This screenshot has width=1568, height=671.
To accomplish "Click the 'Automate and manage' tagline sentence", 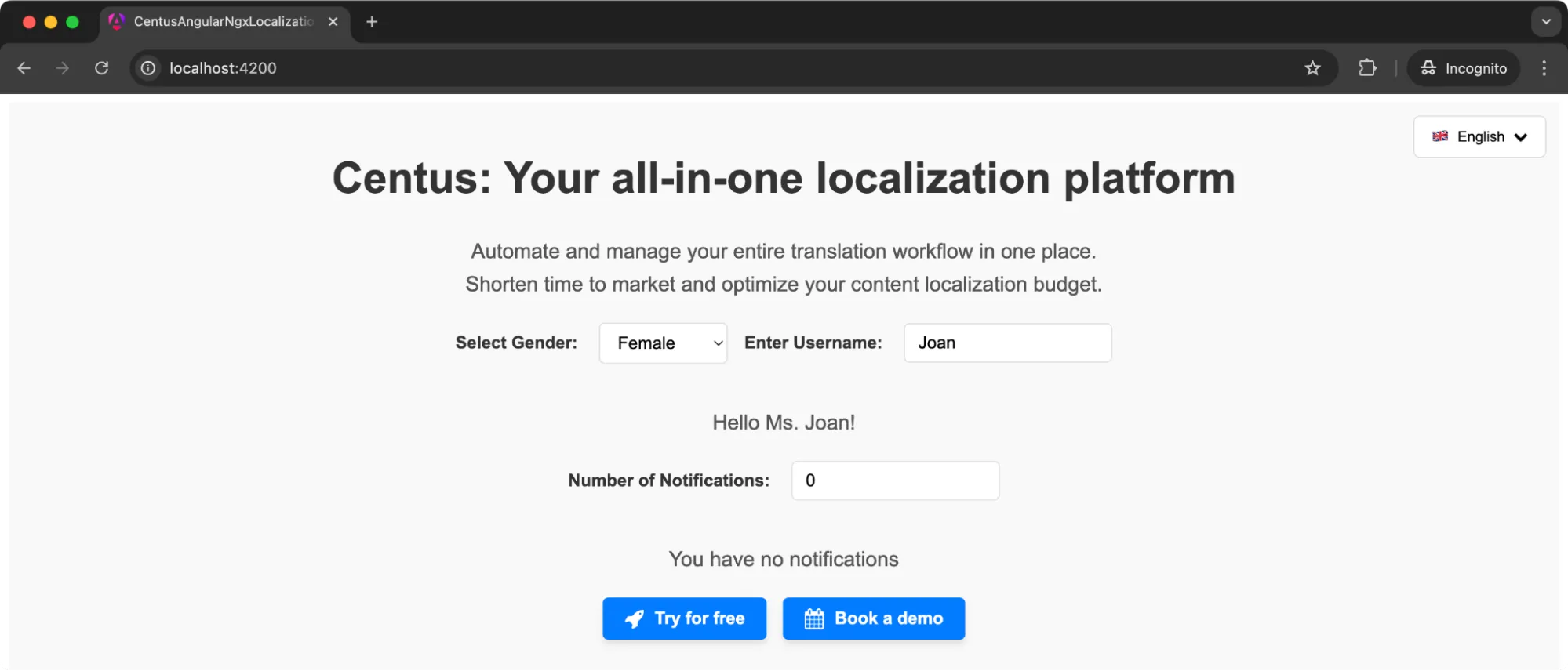I will coord(784,251).
